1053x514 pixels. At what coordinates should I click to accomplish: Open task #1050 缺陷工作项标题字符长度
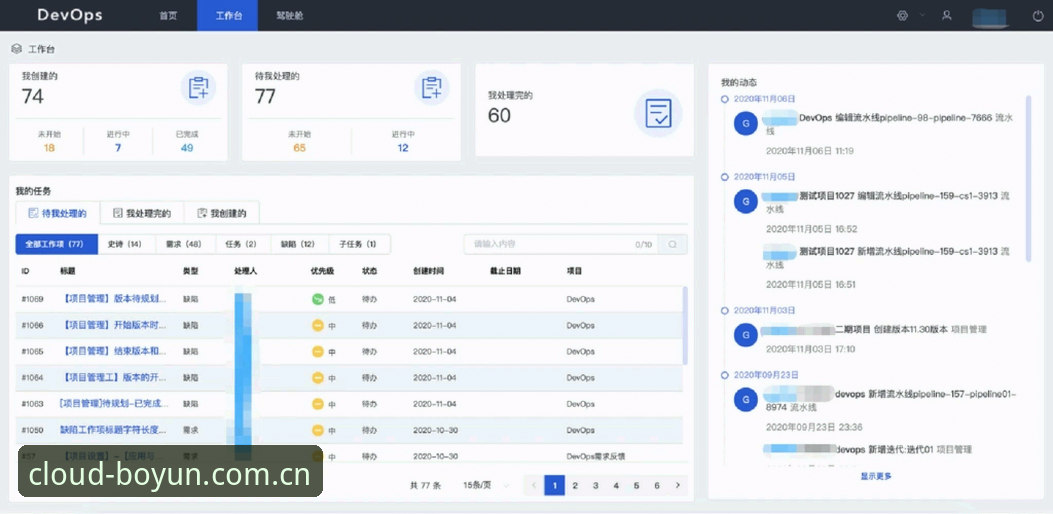coord(113,430)
